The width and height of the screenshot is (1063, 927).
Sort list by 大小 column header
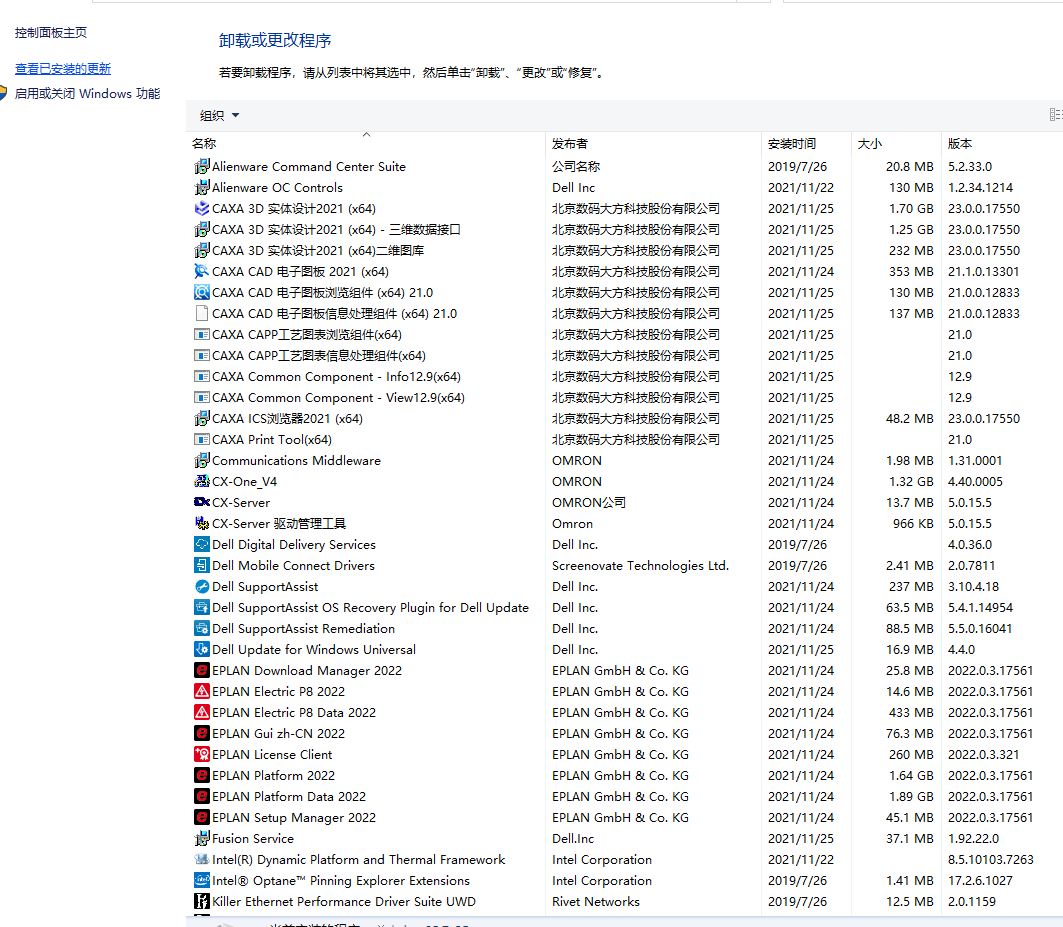896,144
